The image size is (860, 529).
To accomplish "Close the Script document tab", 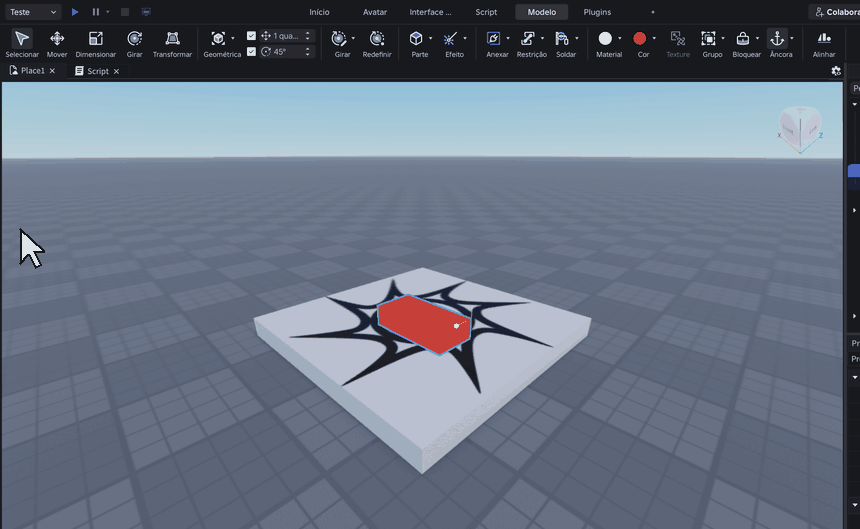I will [x=116, y=71].
